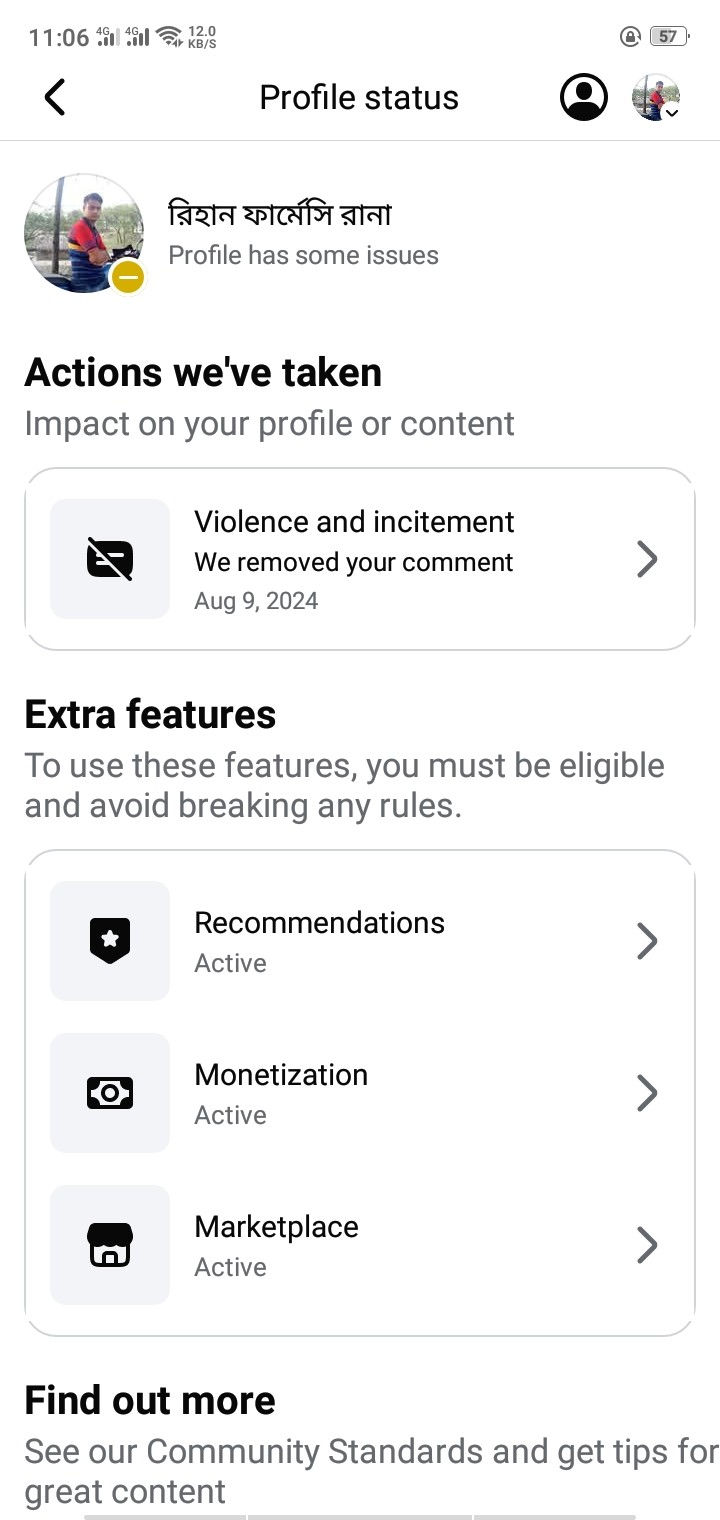This screenshot has height=1520, width=720.
Task: Tap the yellow minus status badge
Action: pos(127,277)
